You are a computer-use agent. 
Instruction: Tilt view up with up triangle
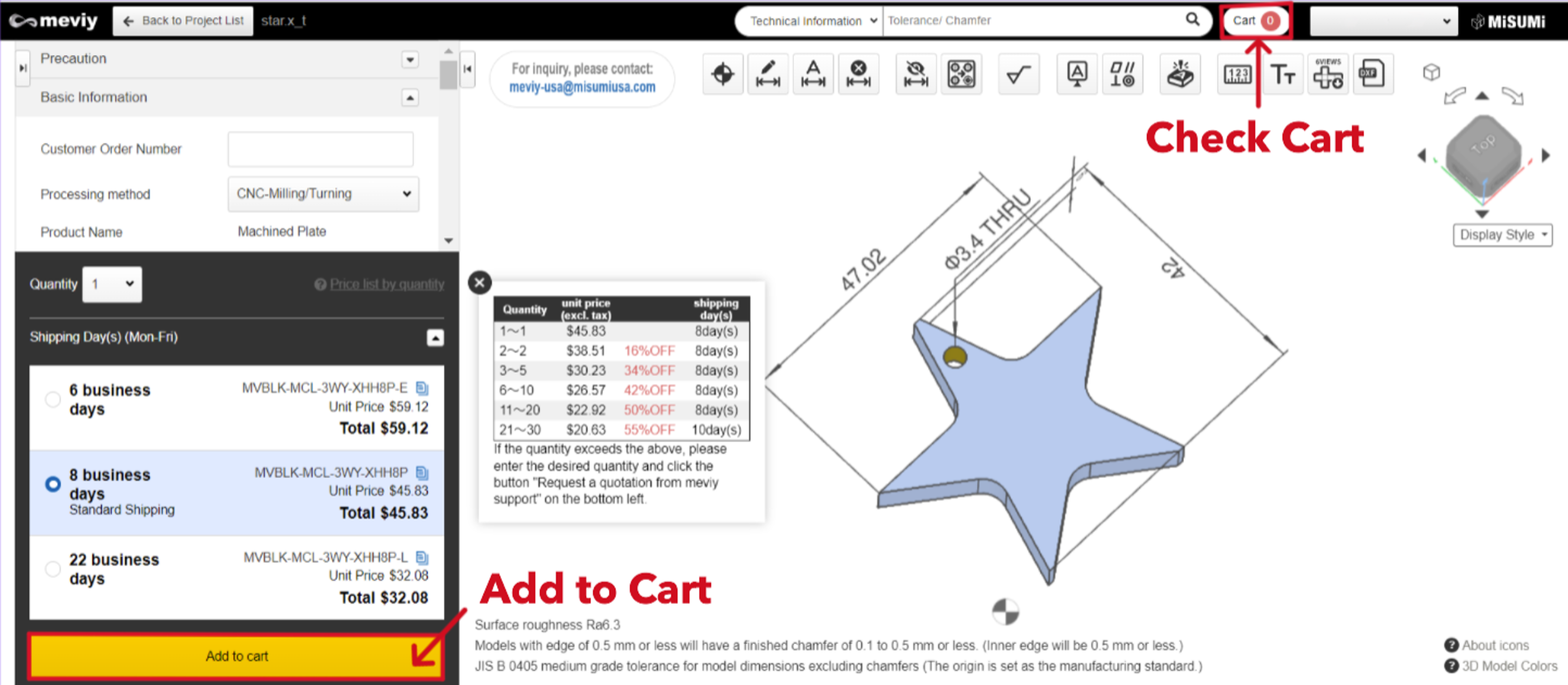coord(1482,96)
